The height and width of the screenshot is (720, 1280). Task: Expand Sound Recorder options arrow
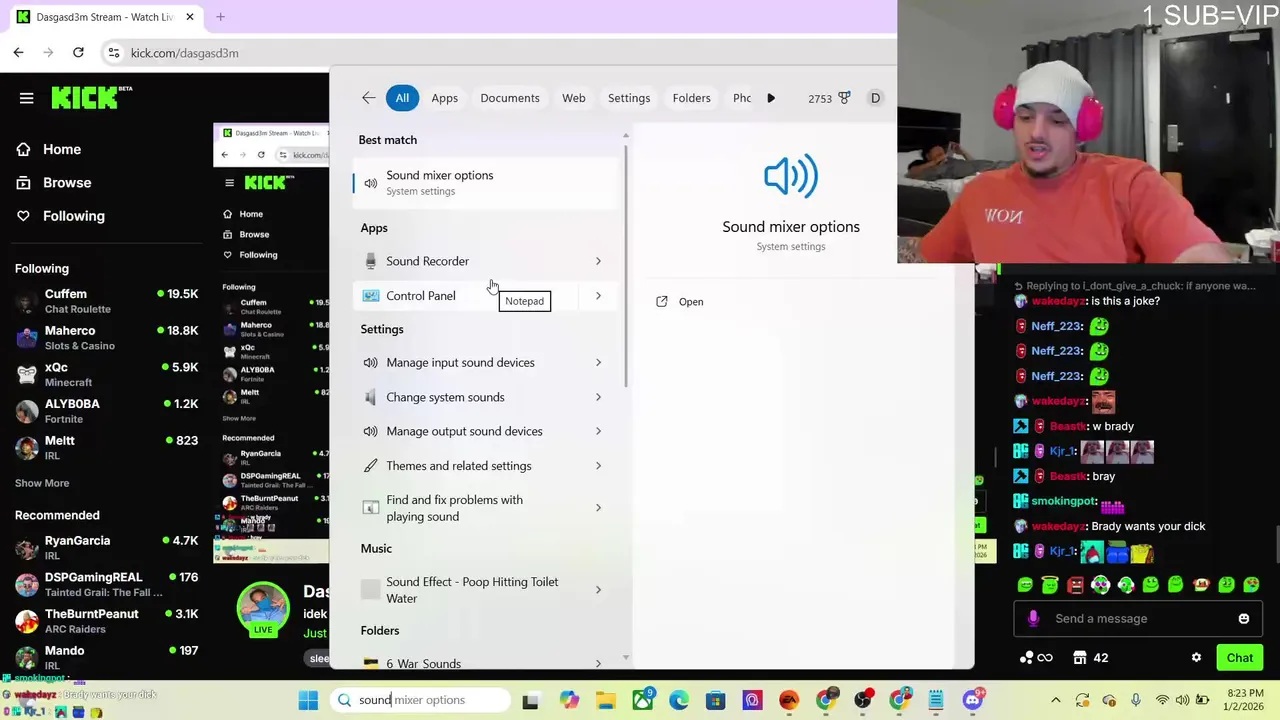(598, 261)
